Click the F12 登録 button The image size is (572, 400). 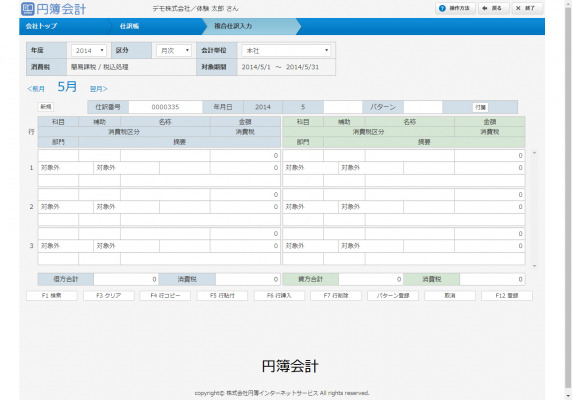[x=507, y=296]
